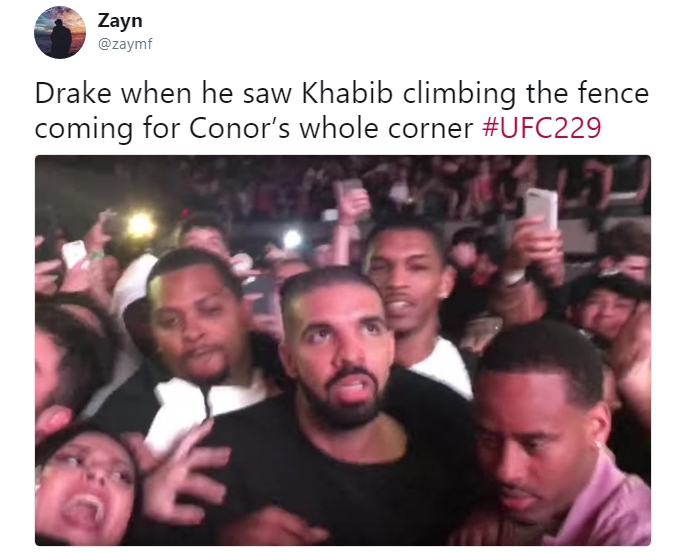Click the bright yellow camera flash light

click(x=140, y=225)
